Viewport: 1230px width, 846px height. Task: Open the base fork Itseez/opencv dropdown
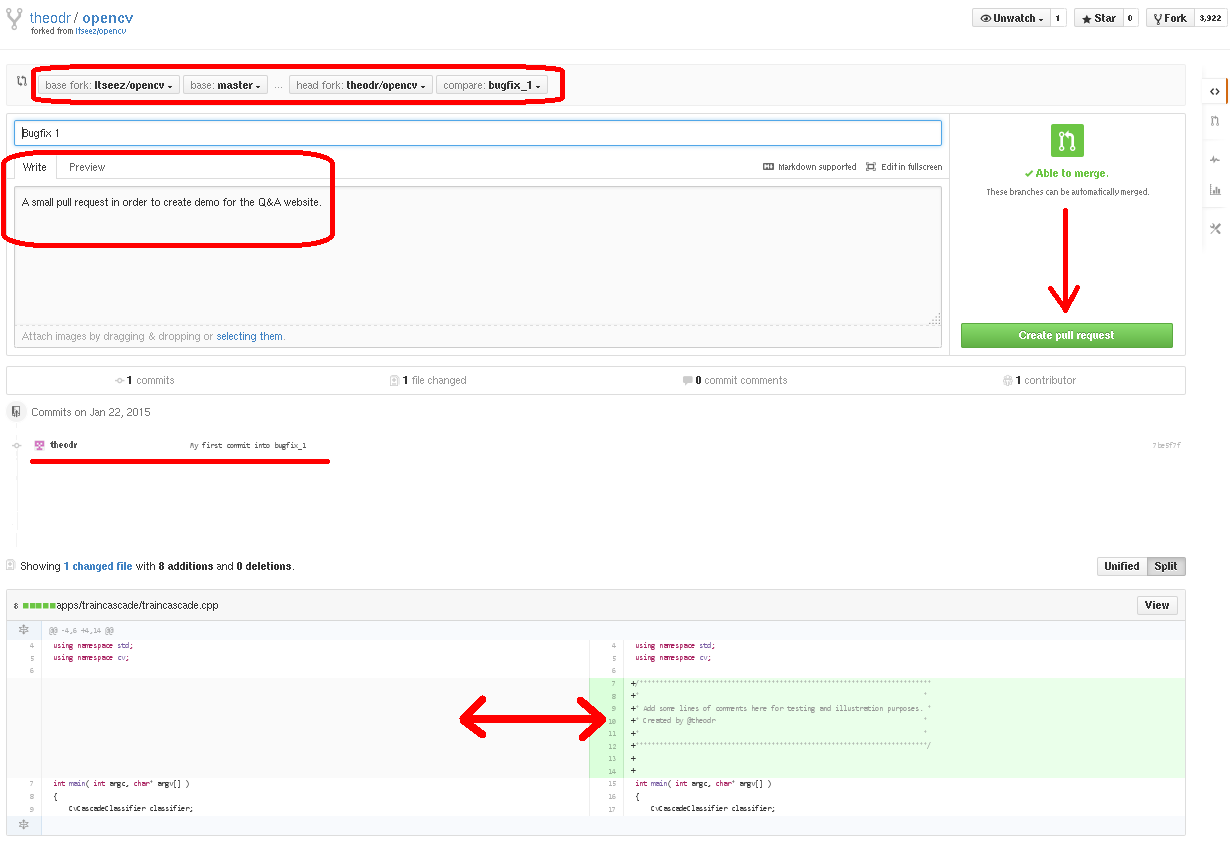109,85
